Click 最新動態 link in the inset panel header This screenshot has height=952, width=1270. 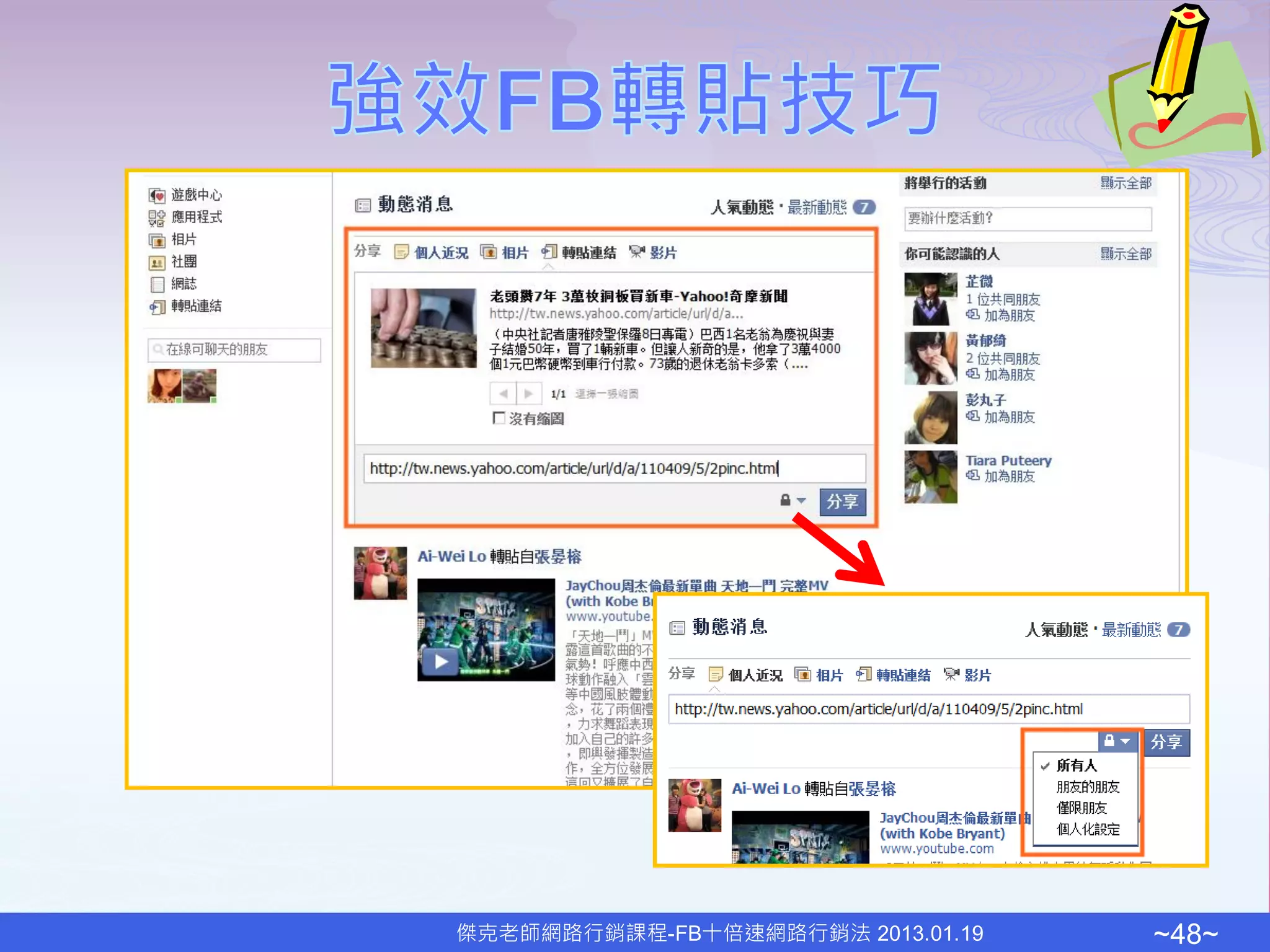(x=1131, y=630)
